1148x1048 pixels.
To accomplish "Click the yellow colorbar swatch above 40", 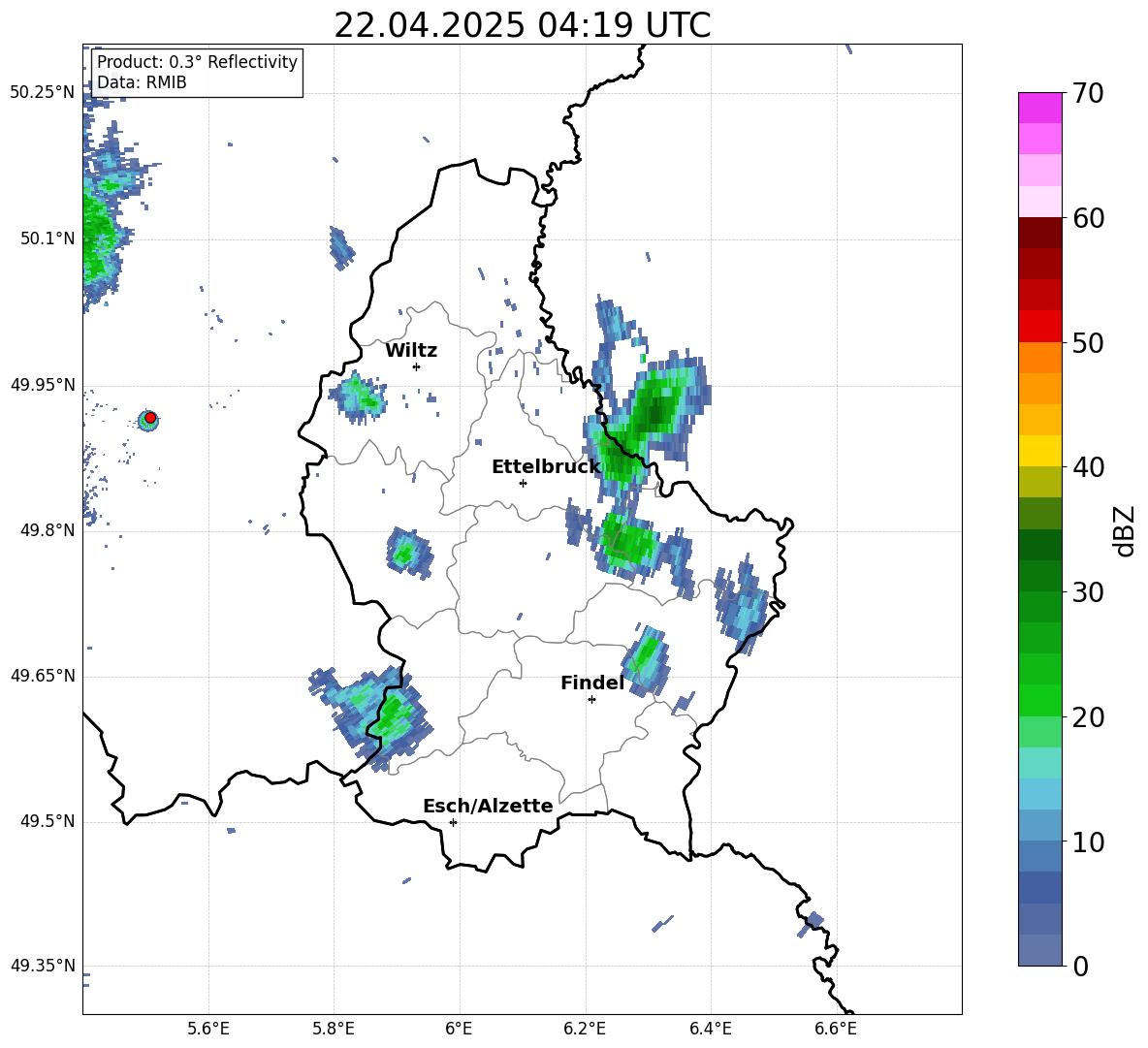I will (1040, 451).
